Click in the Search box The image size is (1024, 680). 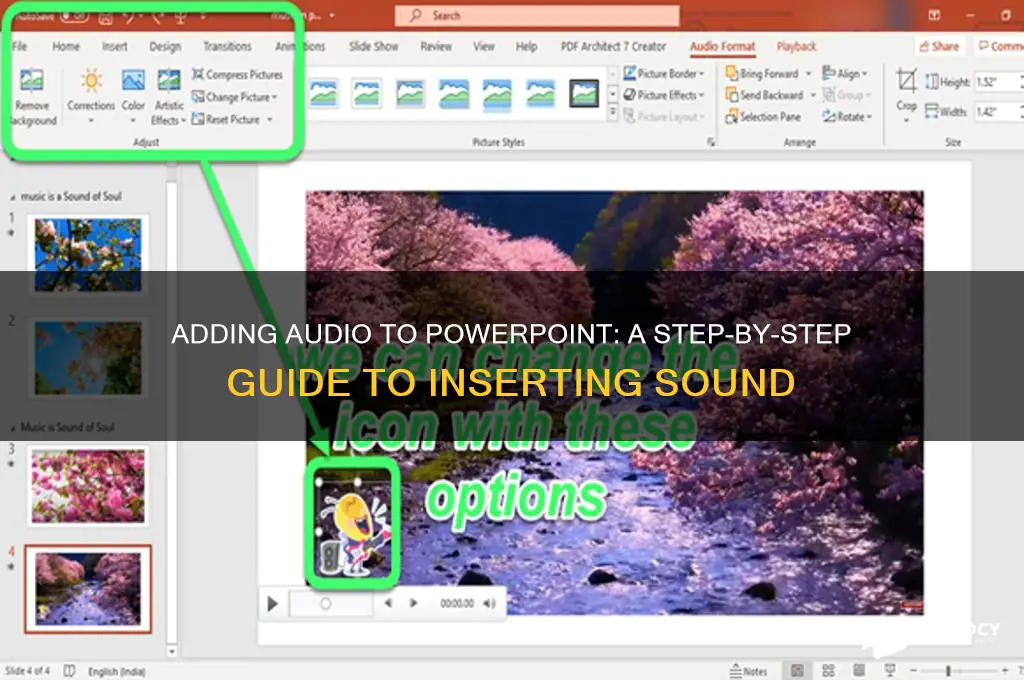[x=537, y=16]
